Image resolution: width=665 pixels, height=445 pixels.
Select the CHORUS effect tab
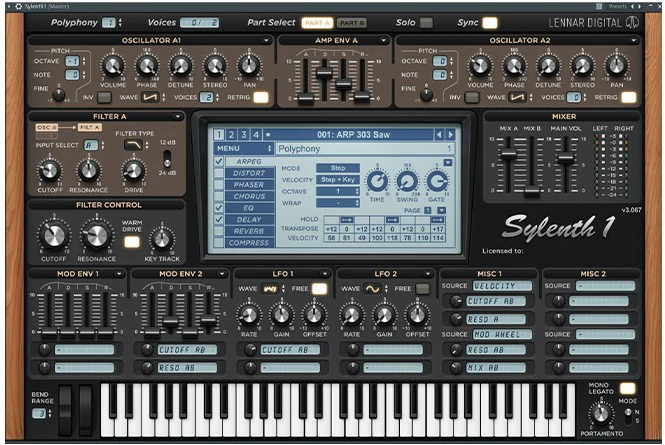(x=249, y=196)
